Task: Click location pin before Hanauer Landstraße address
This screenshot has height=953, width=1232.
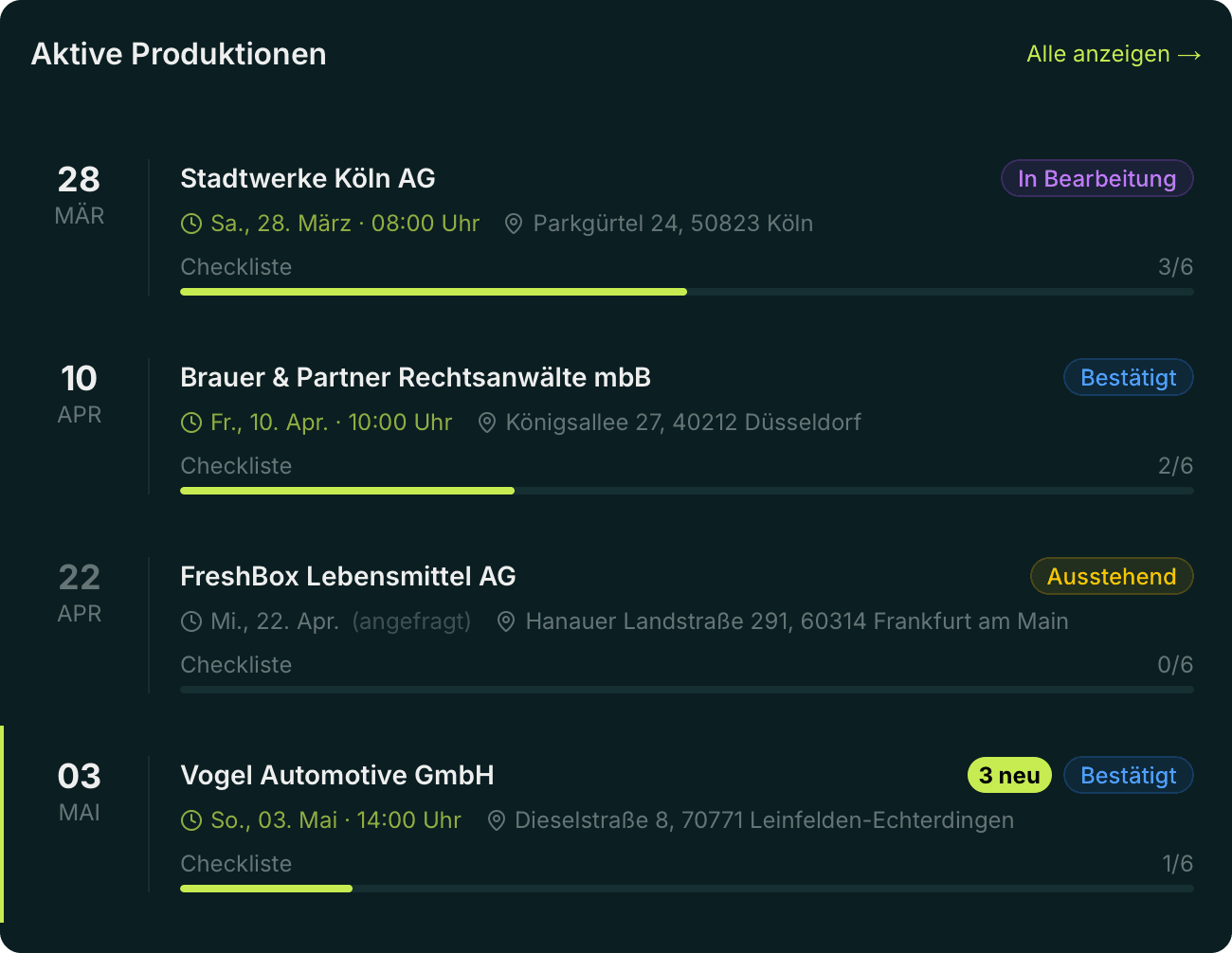Action: [507, 622]
